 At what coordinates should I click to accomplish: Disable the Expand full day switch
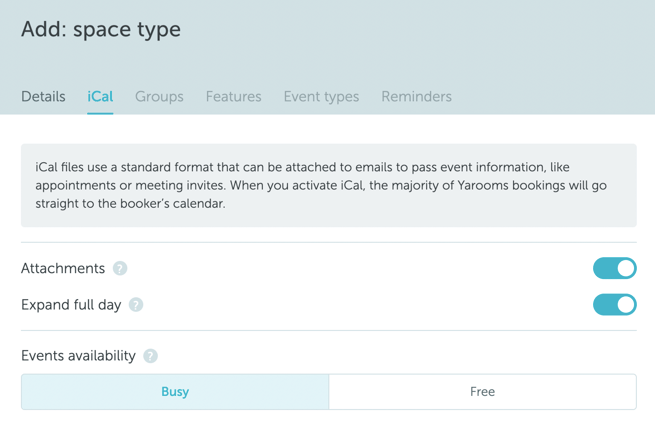click(614, 305)
